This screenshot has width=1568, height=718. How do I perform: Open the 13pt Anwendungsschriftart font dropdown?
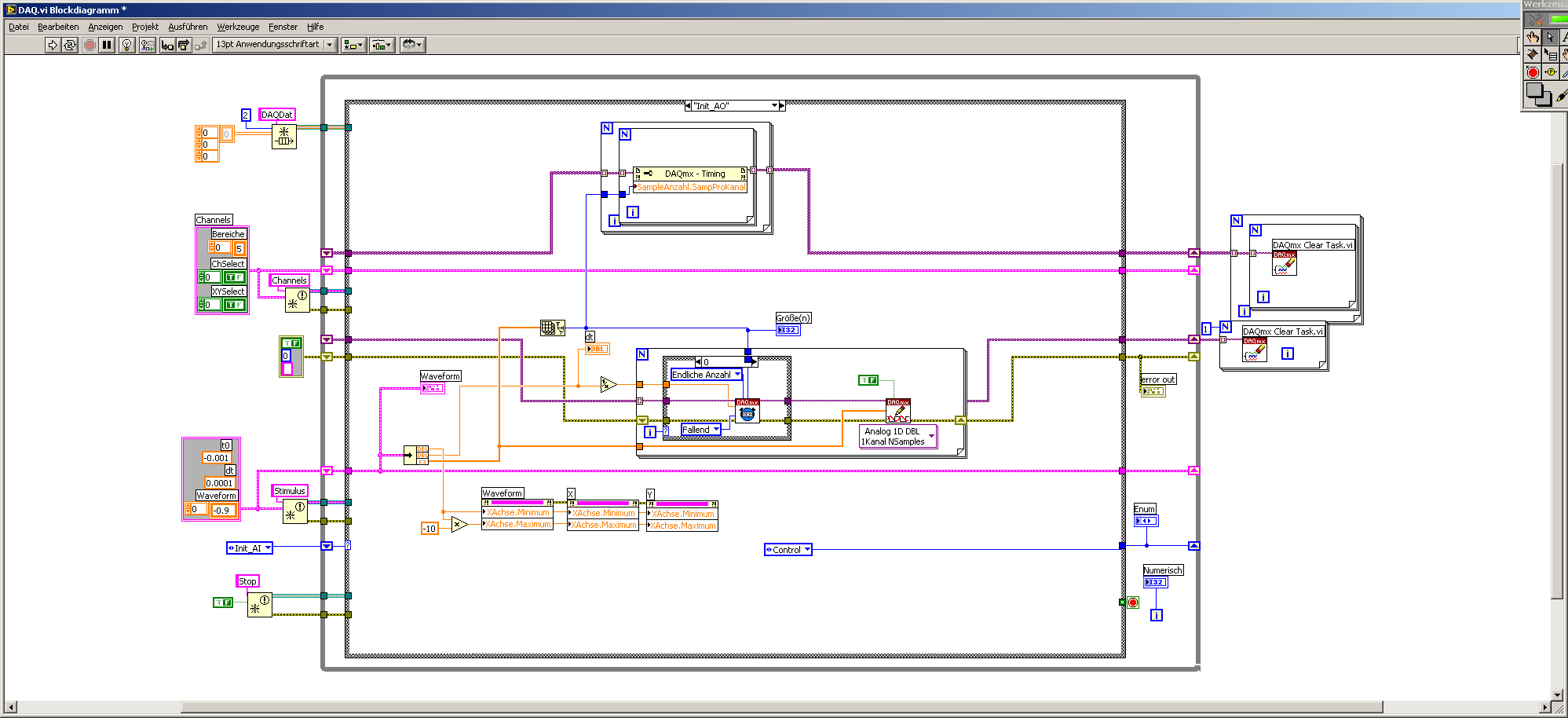pyautogui.click(x=275, y=45)
